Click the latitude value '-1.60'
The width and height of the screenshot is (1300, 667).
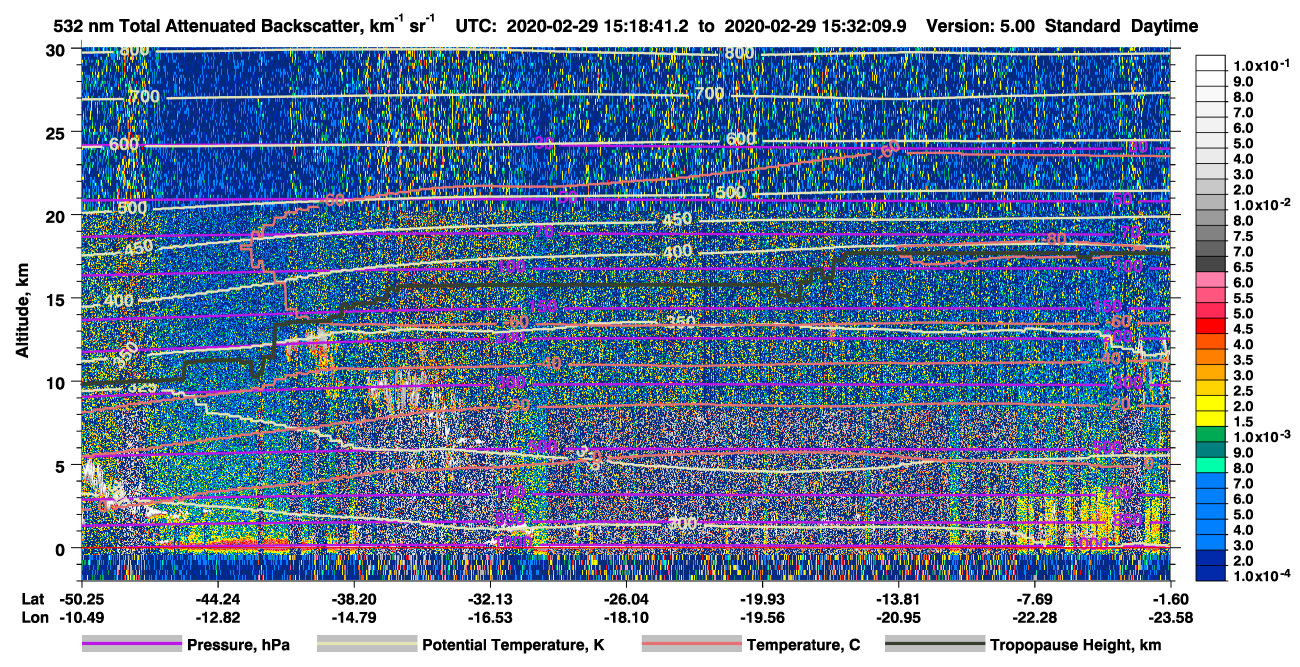click(1170, 598)
